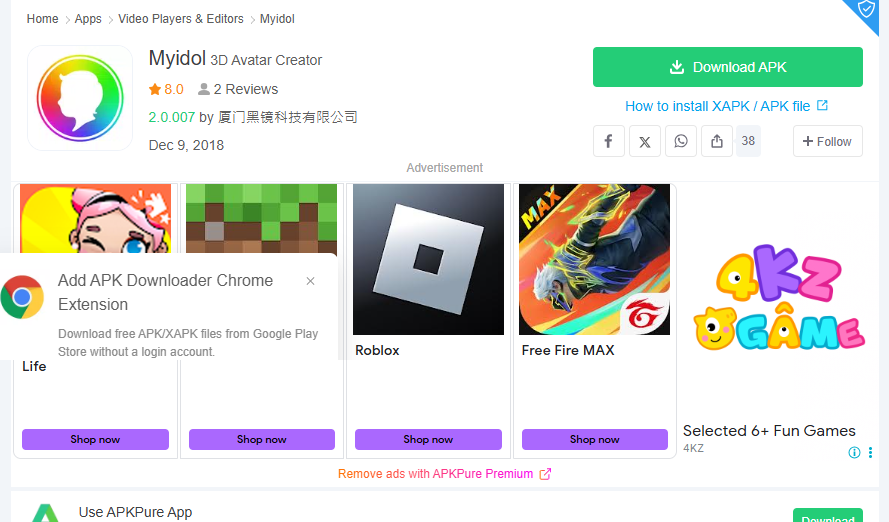Click the Dec 9, 2018 date text
The width and height of the screenshot is (889, 522).
[x=186, y=145]
